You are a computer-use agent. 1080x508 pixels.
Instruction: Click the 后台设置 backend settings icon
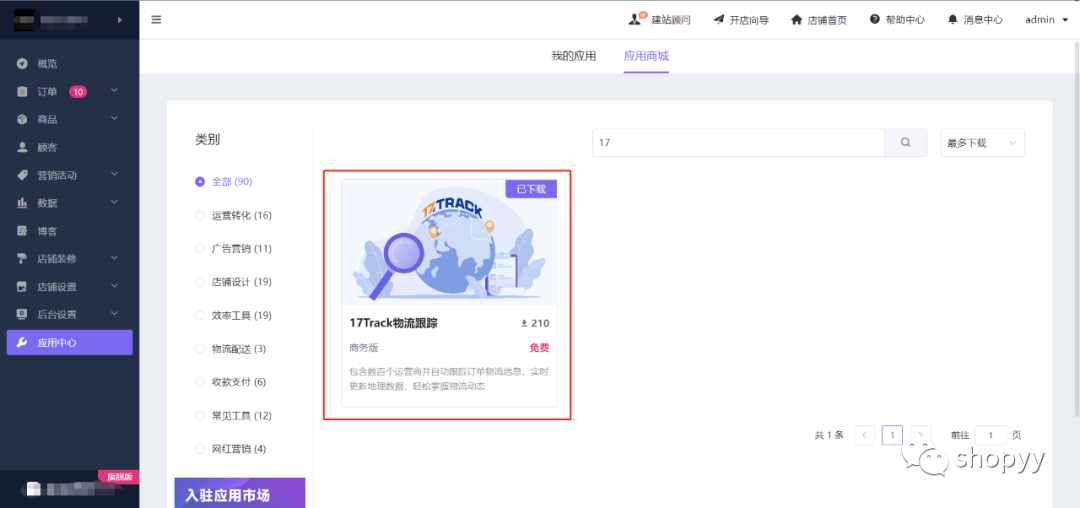click(22, 315)
